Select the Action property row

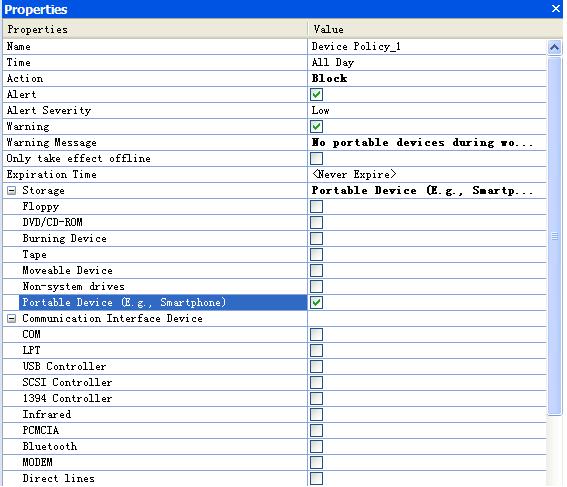155,78
